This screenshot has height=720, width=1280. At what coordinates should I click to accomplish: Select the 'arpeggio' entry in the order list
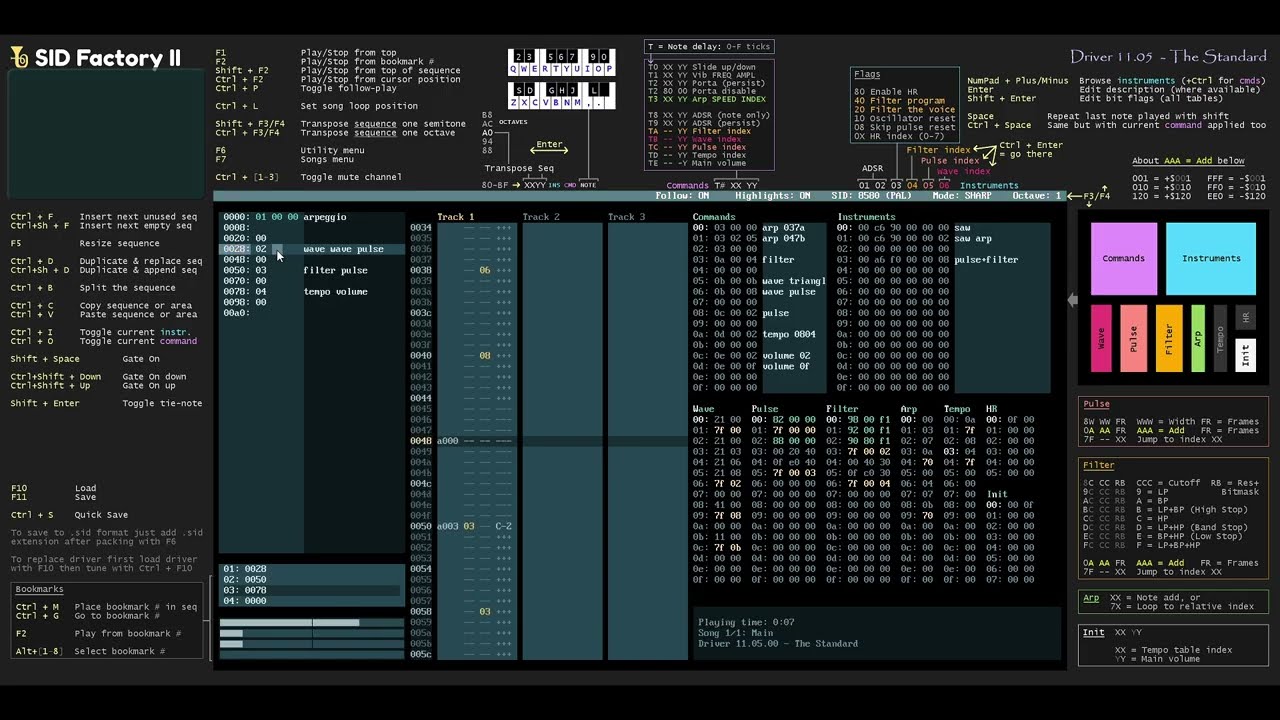325,217
